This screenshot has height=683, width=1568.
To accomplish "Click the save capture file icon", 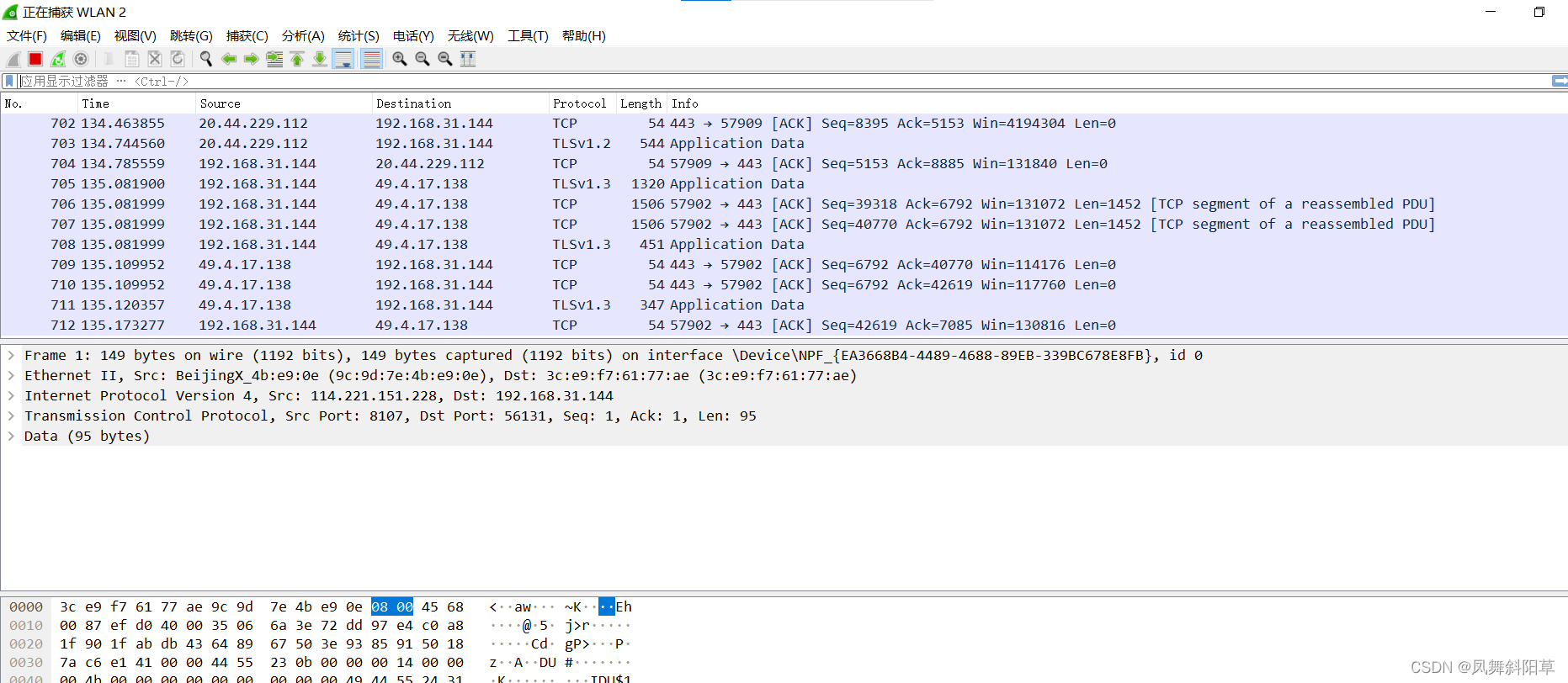I will (x=132, y=59).
